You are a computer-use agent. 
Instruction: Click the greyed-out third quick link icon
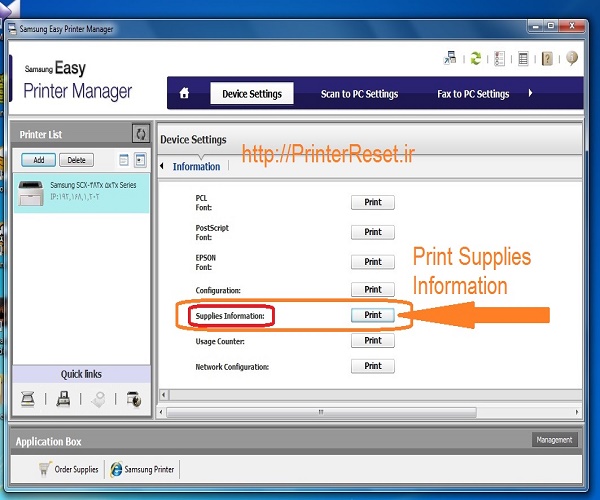(98, 399)
